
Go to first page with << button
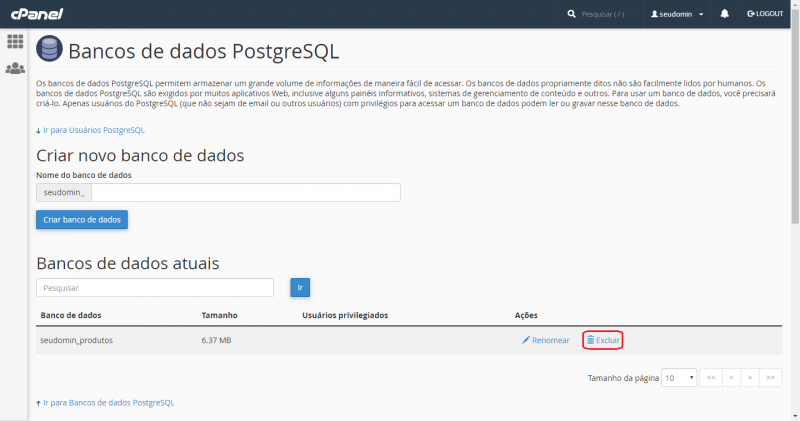pyautogui.click(x=711, y=378)
